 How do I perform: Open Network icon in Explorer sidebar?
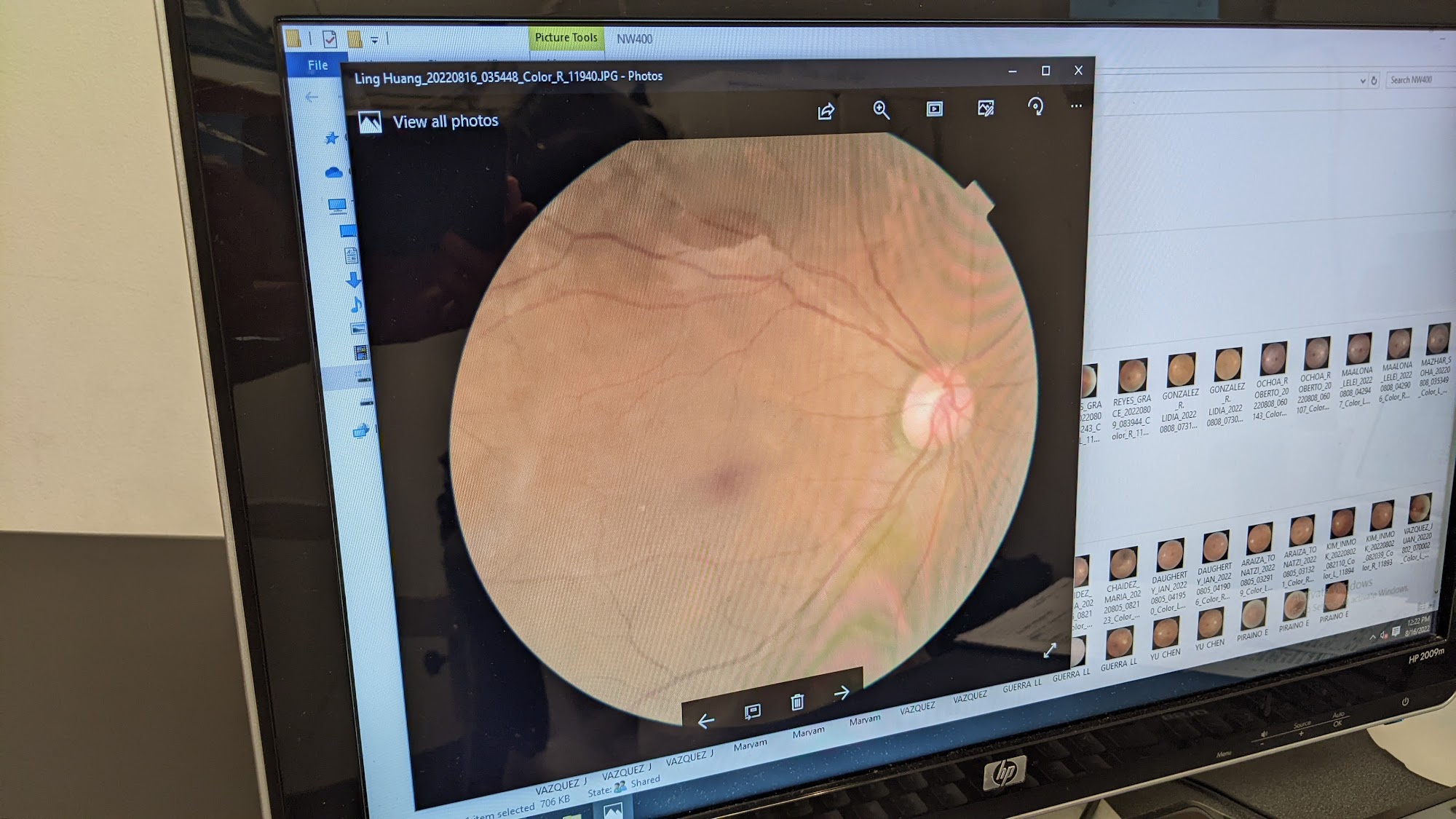[361, 431]
